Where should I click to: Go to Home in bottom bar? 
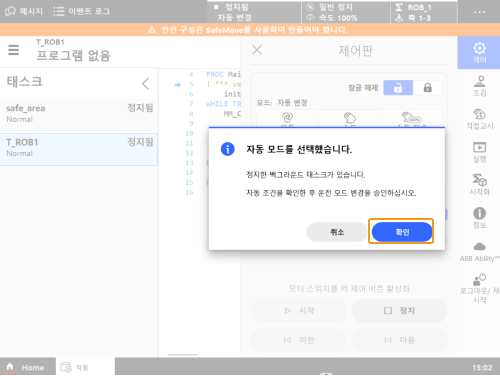point(28,367)
